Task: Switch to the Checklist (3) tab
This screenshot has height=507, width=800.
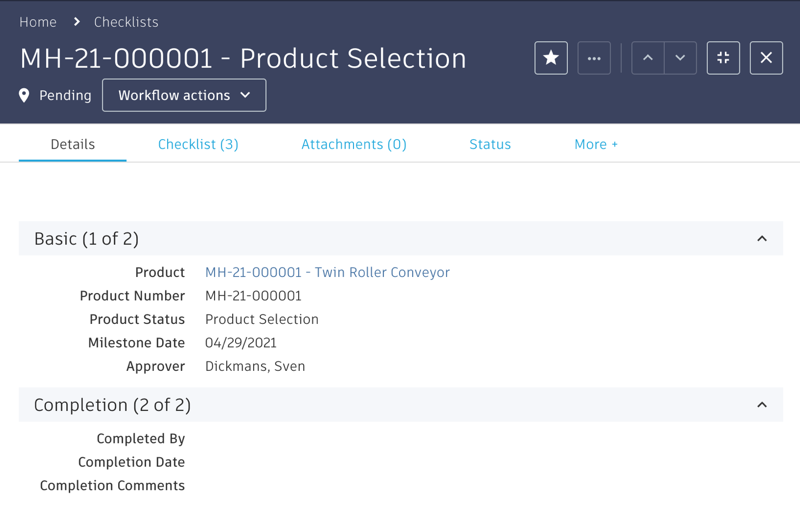Action: (198, 144)
